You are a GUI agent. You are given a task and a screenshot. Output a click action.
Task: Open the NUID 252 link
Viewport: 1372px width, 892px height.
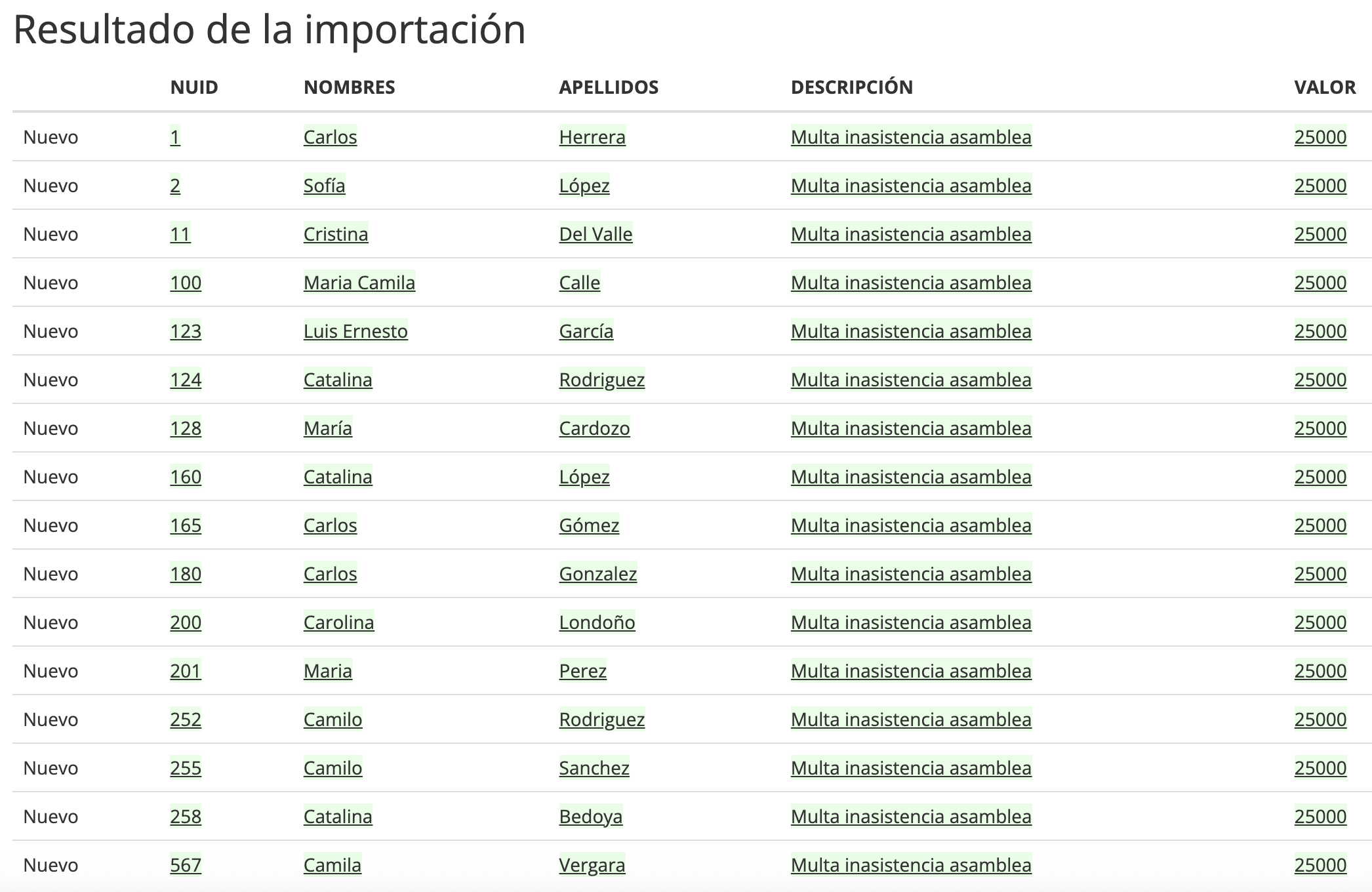pos(186,720)
